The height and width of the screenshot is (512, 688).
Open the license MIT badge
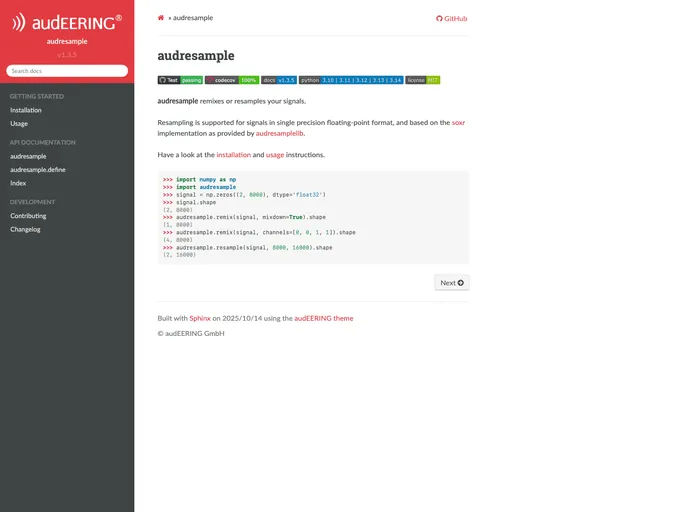tap(423, 80)
